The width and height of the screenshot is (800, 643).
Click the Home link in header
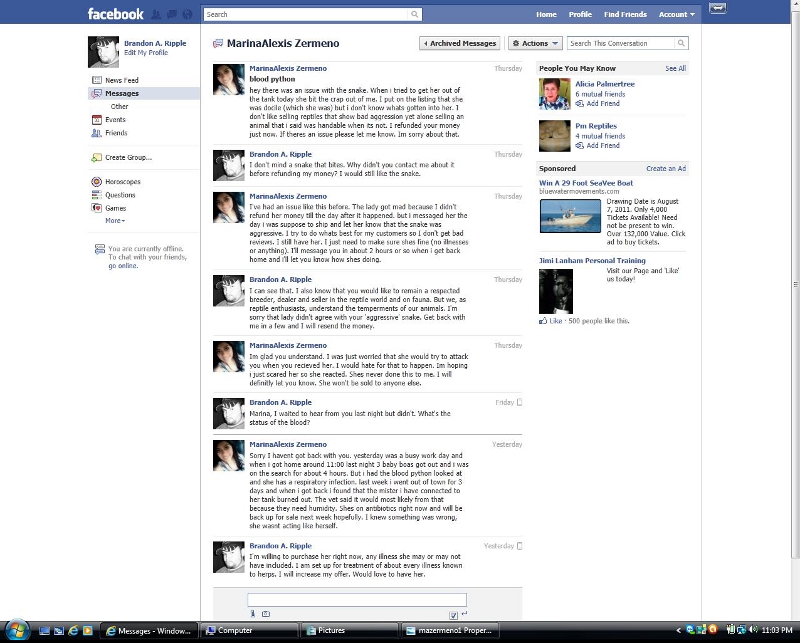tap(546, 14)
